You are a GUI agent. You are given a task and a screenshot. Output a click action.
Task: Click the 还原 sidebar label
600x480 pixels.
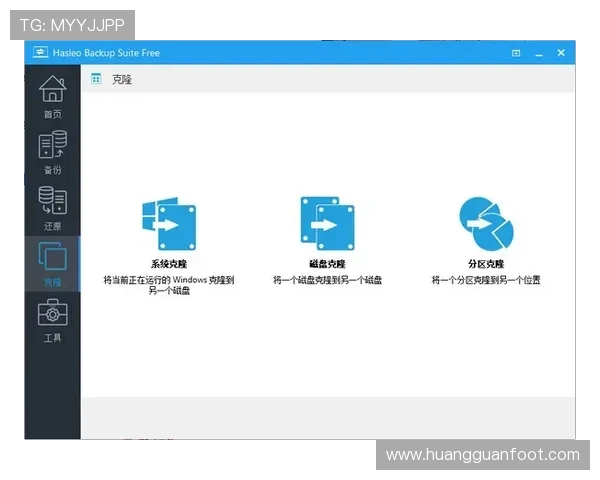[x=52, y=226]
